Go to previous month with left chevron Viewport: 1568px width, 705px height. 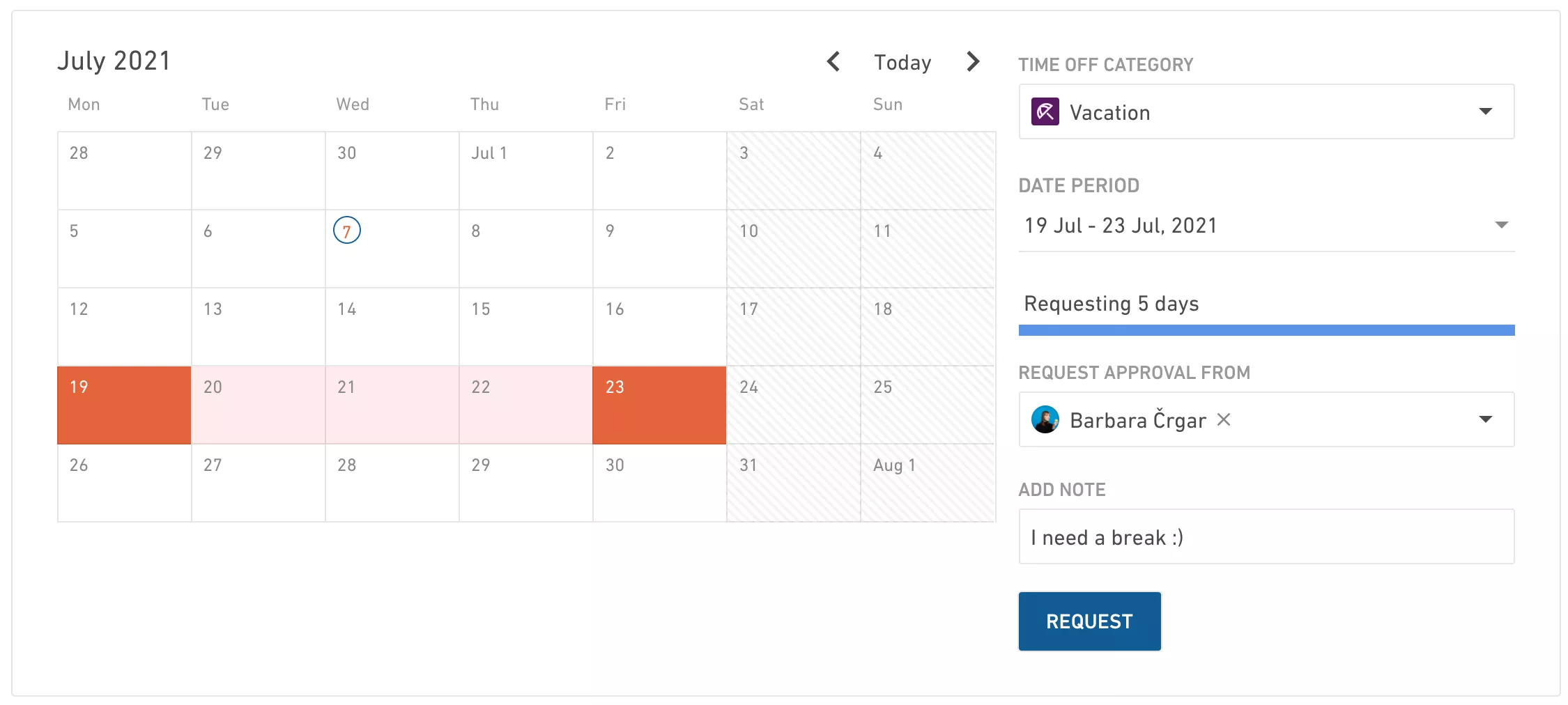[x=833, y=61]
